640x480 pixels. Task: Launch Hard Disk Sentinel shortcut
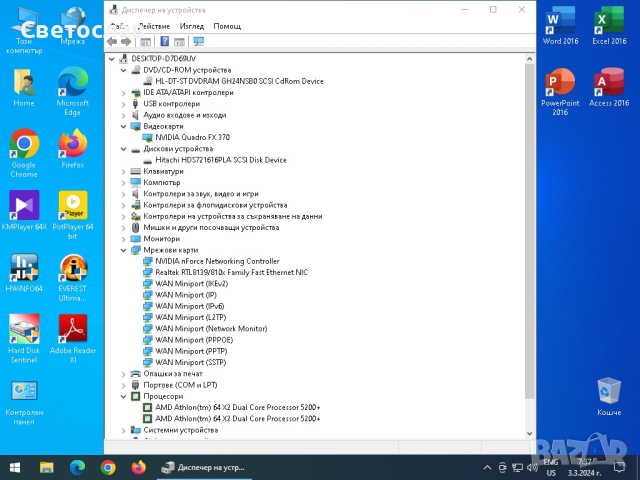pos(24,333)
